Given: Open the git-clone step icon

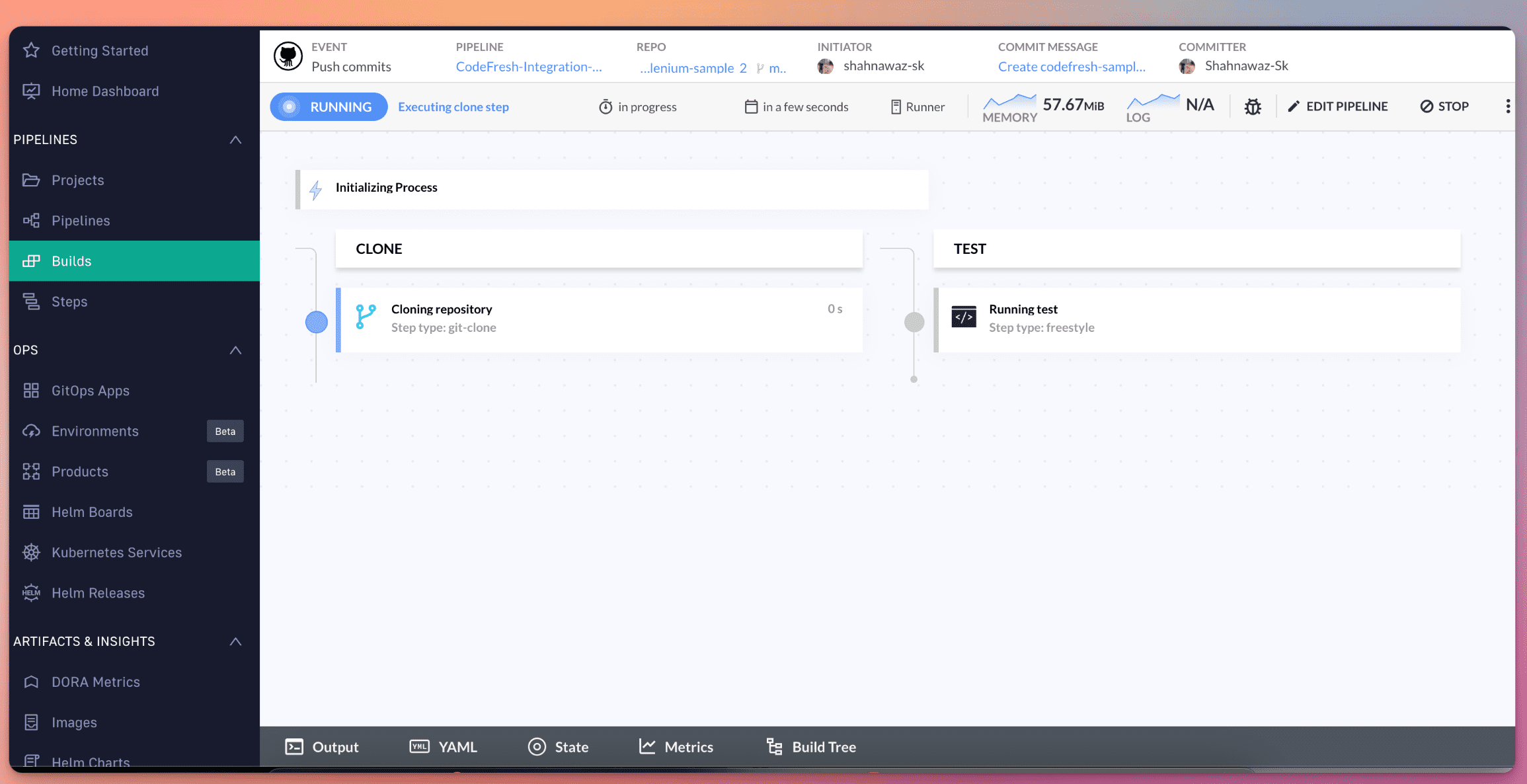Looking at the screenshot, I should (366, 317).
